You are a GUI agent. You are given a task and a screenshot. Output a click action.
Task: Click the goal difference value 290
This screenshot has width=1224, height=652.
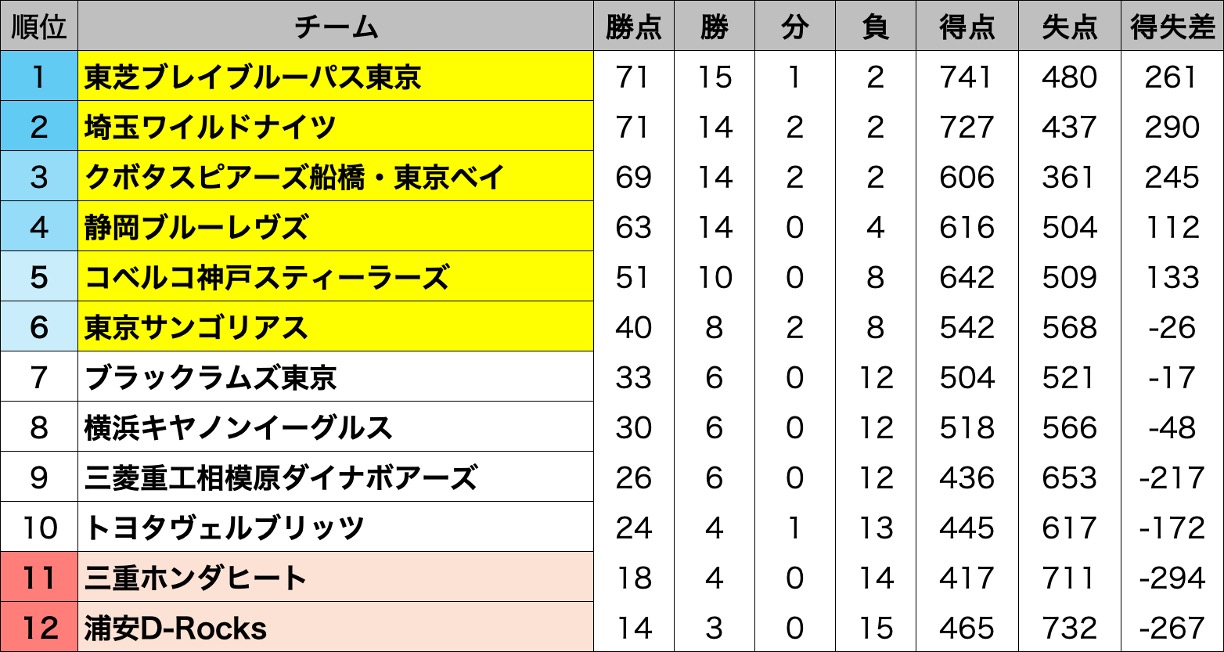1170,127
